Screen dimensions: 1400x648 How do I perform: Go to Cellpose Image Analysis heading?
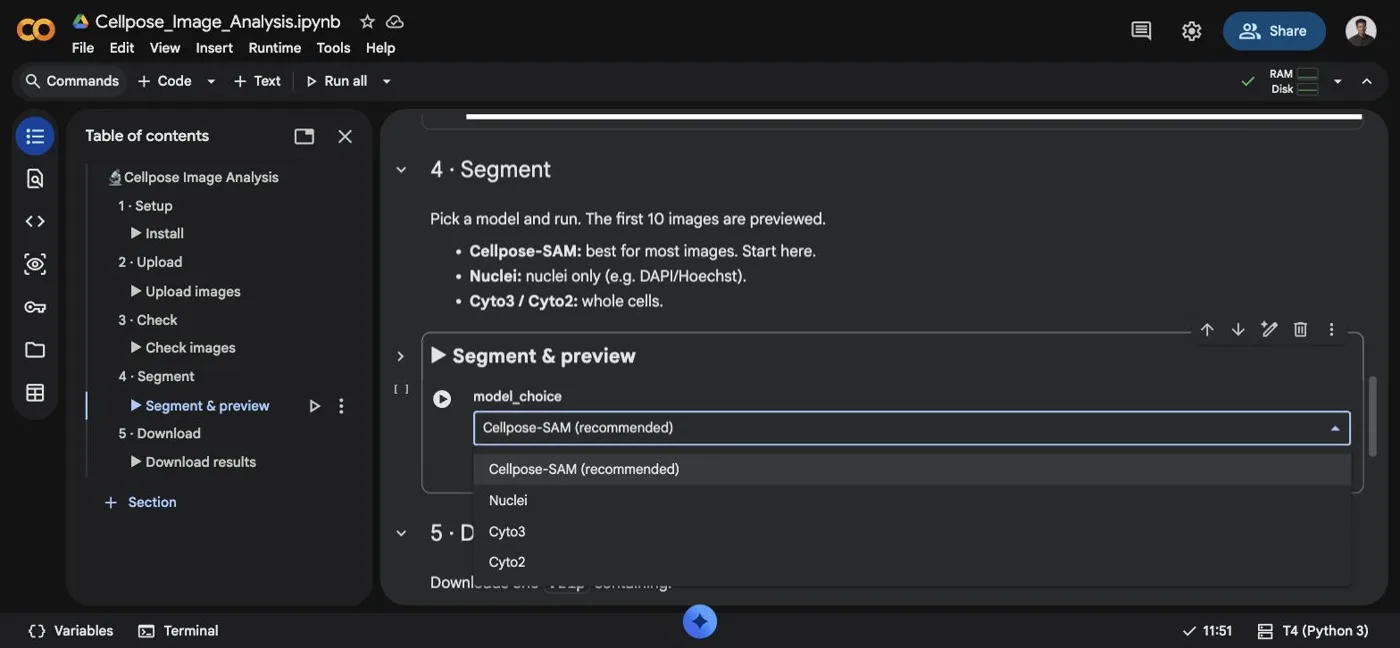coord(193,177)
